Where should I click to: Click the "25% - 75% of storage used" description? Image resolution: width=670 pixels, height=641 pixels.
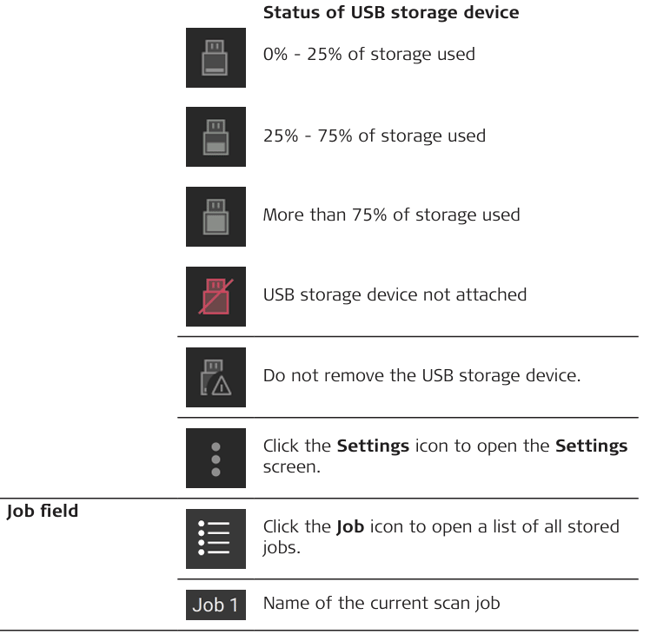click(373, 135)
